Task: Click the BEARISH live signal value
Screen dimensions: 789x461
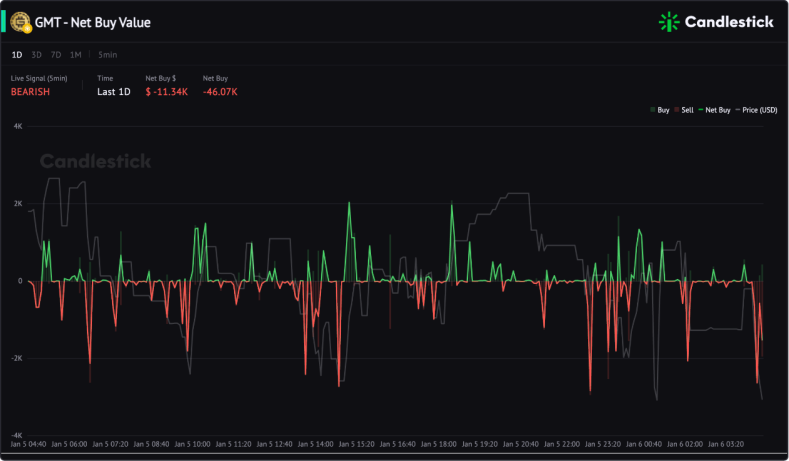Action: coord(30,92)
